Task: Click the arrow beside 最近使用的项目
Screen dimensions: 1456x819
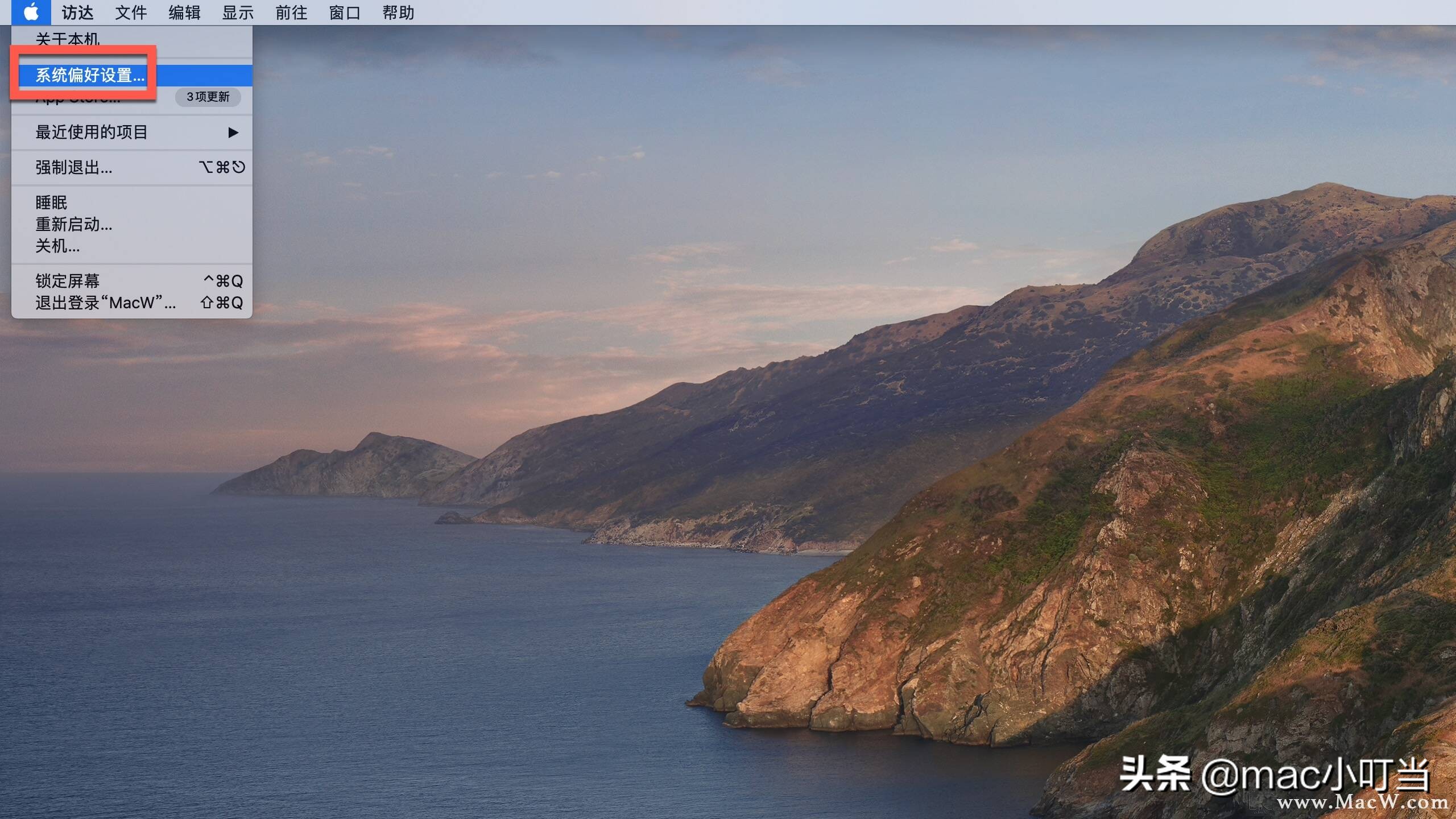Action: (233, 133)
